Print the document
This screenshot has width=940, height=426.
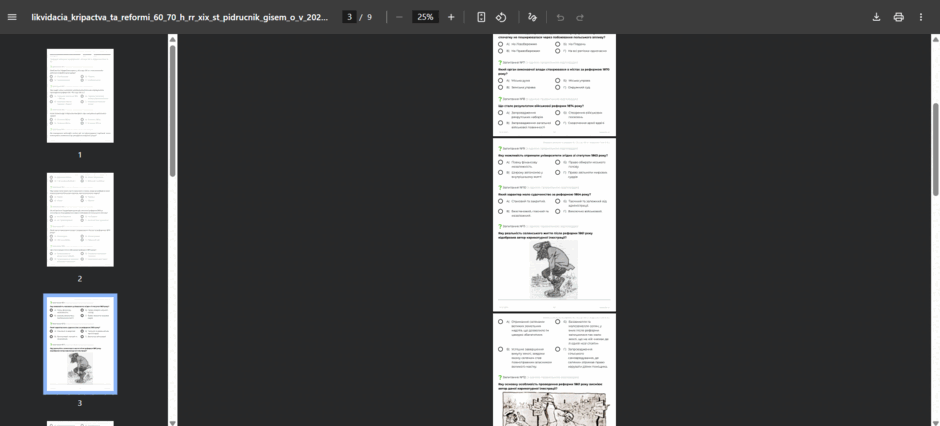pos(898,17)
